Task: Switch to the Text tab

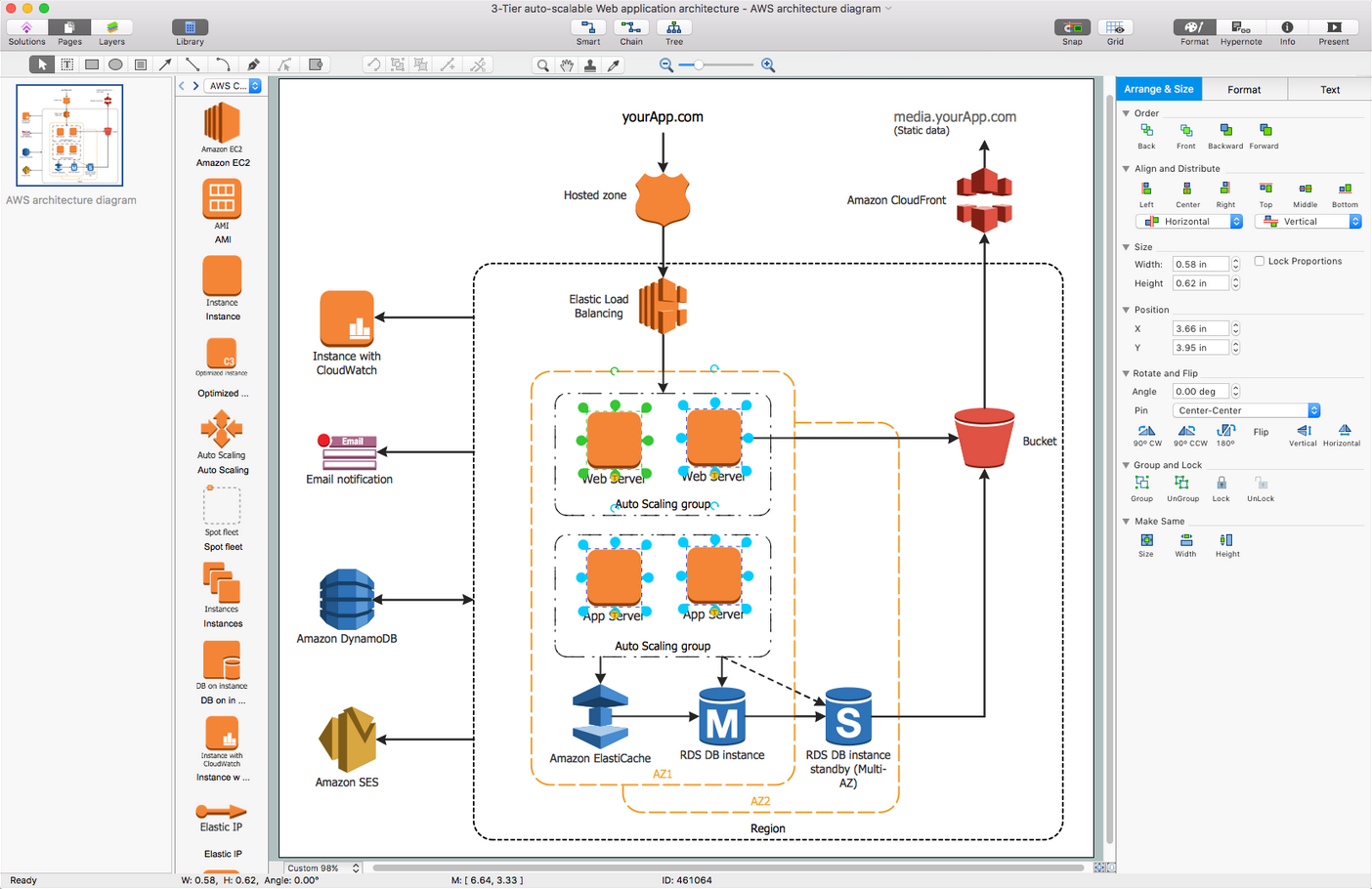Action: coord(1330,89)
